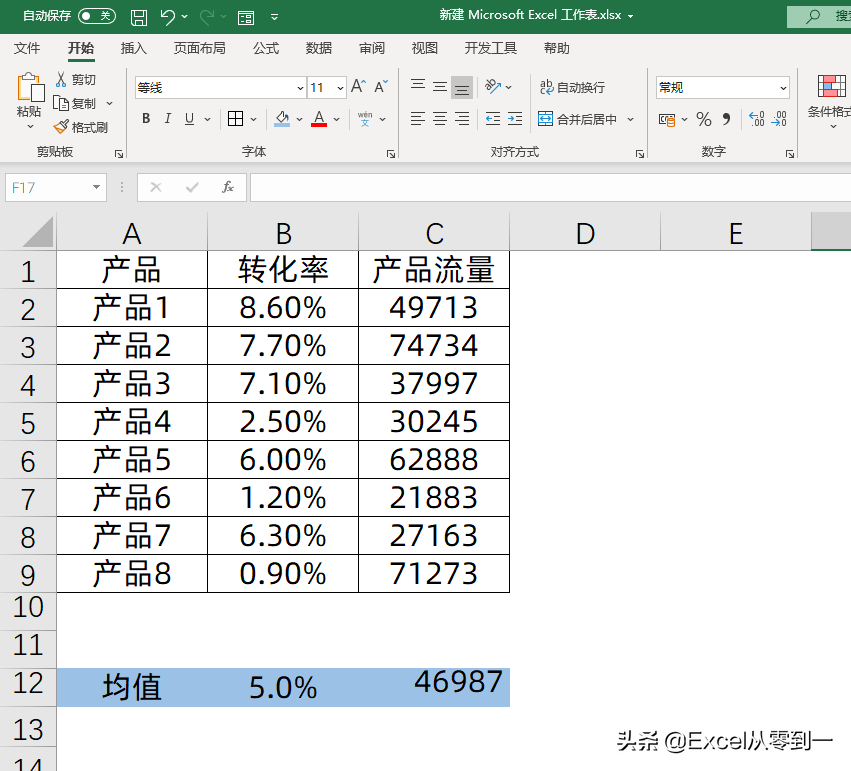
Task: Open the fill color dropdown arrow
Action: click(x=299, y=119)
